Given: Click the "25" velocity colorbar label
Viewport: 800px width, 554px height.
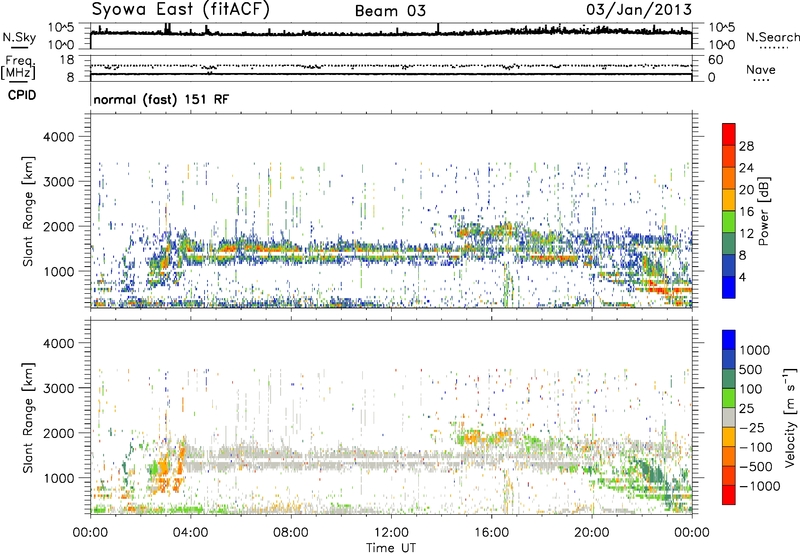Looking at the screenshot, I should point(746,409).
